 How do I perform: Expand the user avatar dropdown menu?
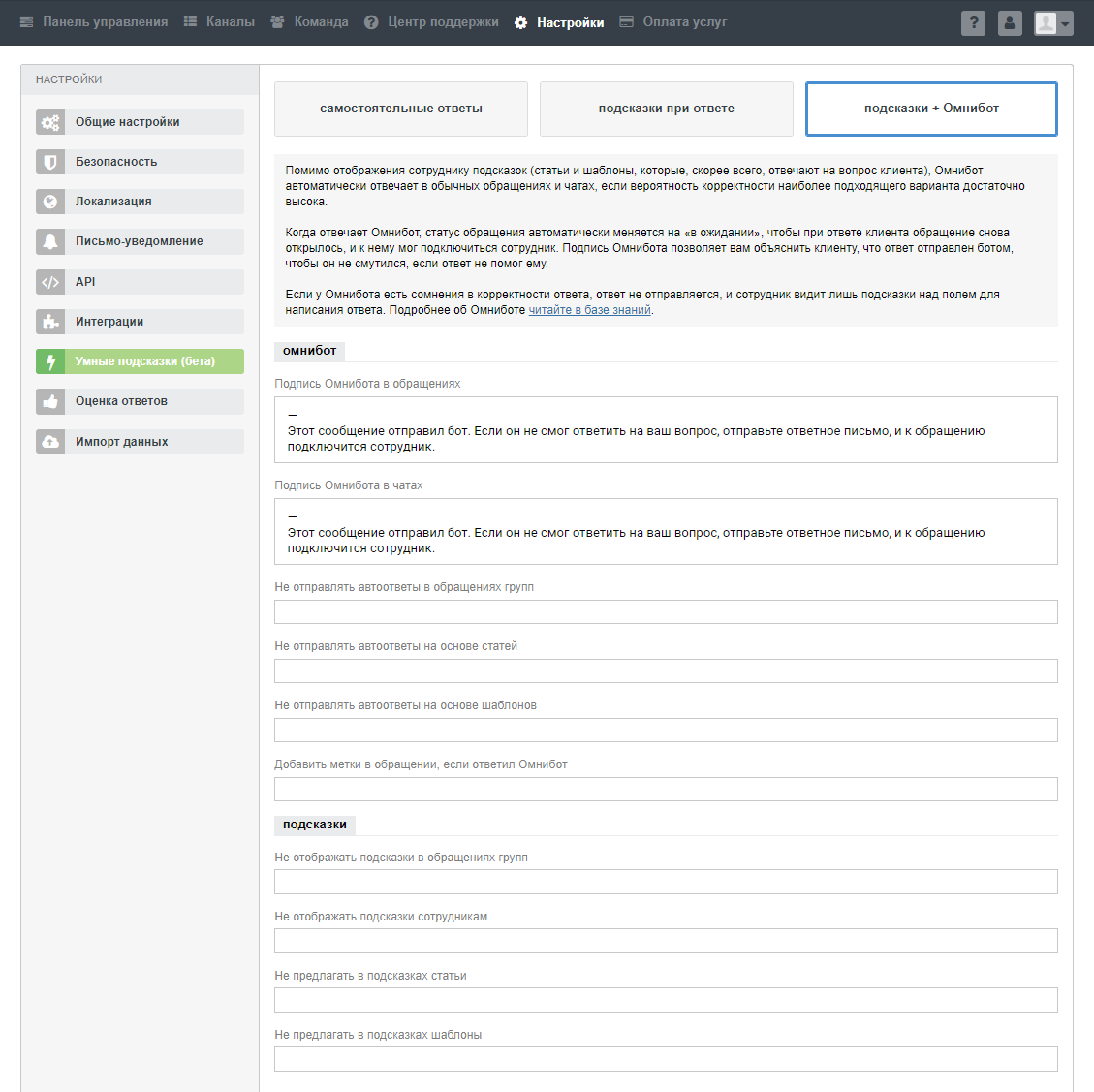1053,23
